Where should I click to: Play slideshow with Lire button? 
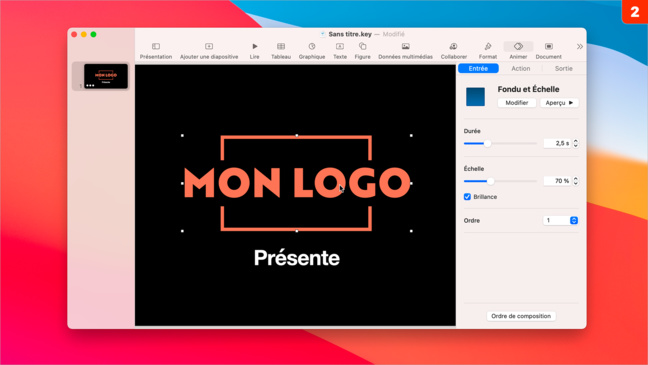tap(255, 46)
